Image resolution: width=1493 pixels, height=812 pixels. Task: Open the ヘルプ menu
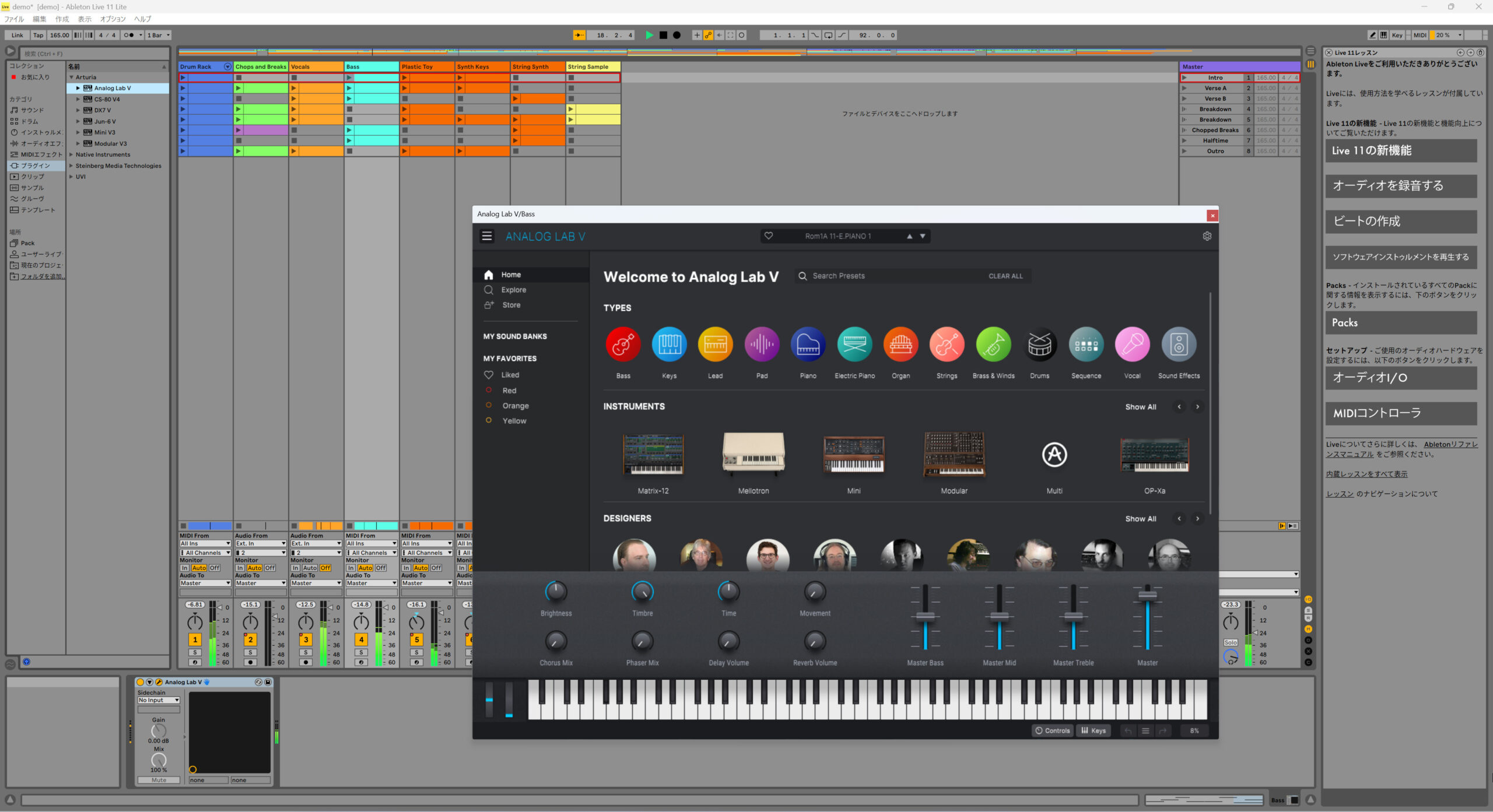click(x=142, y=19)
